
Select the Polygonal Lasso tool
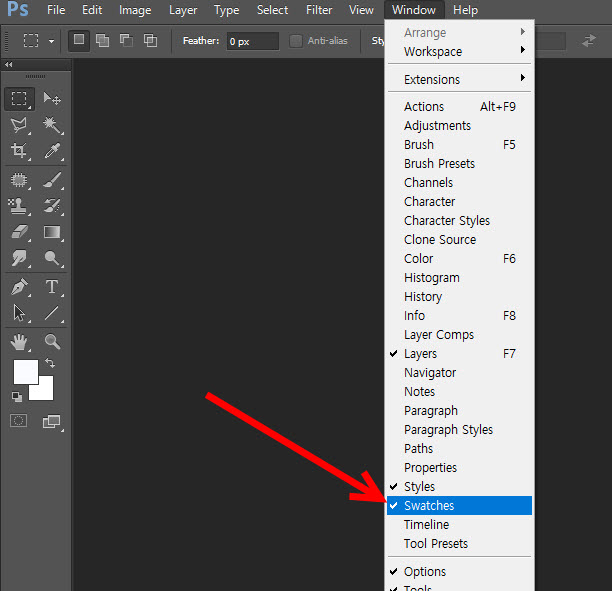[19, 125]
